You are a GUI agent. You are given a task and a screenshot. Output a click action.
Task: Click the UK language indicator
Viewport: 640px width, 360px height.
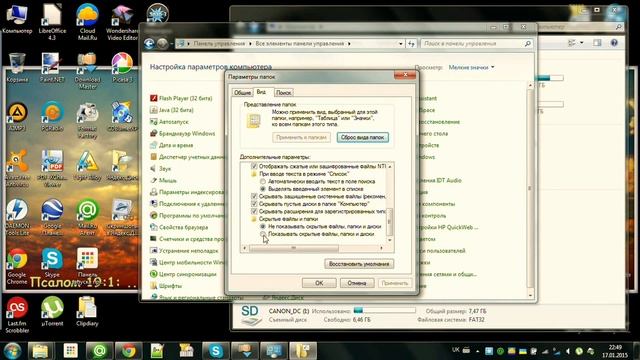coord(456,350)
